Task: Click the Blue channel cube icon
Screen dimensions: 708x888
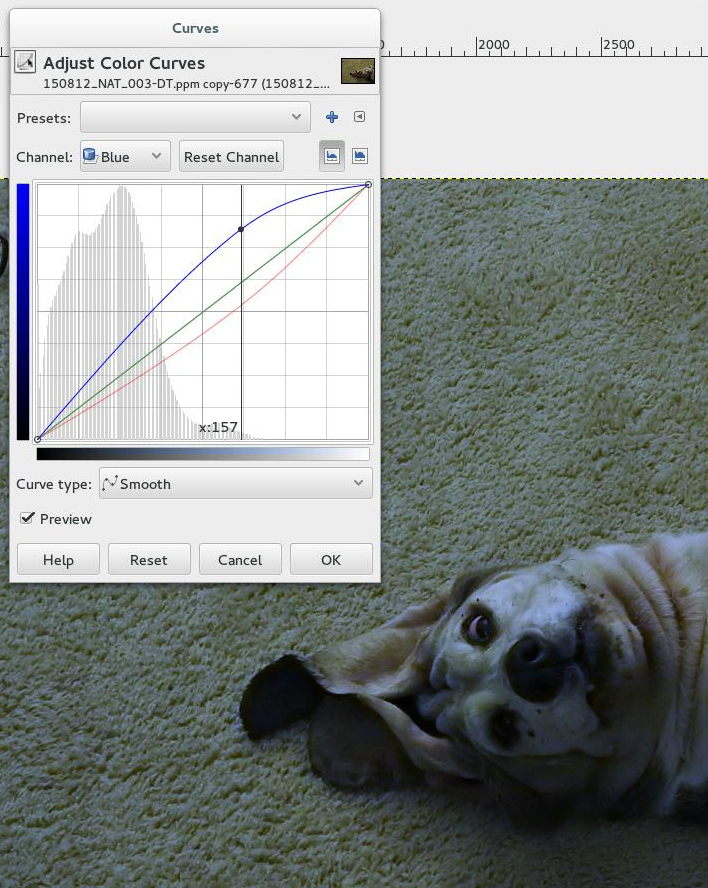Action: point(90,157)
